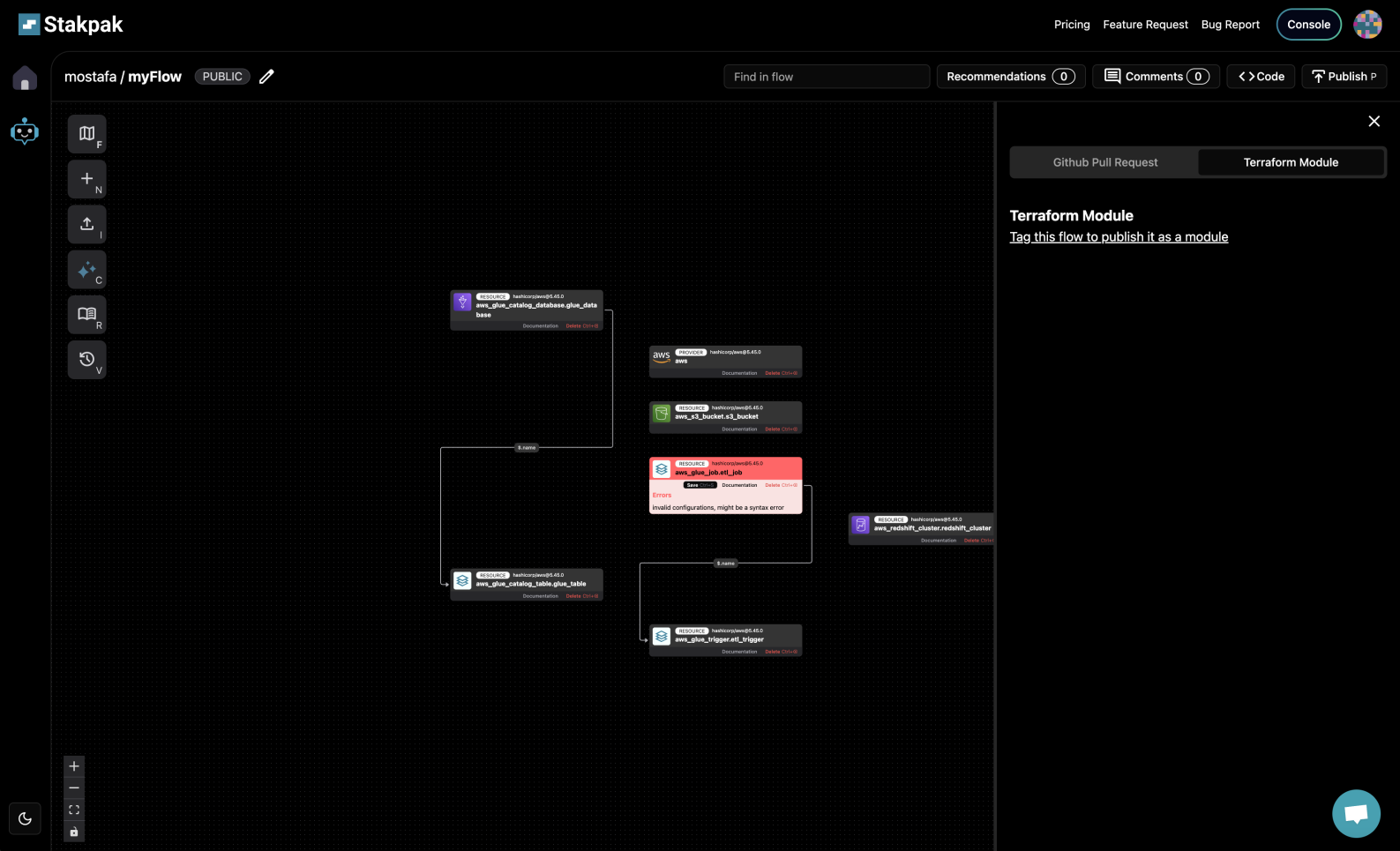1400x851 pixels.
Task: Click the Tag this flow to publish link
Action: pos(1119,237)
